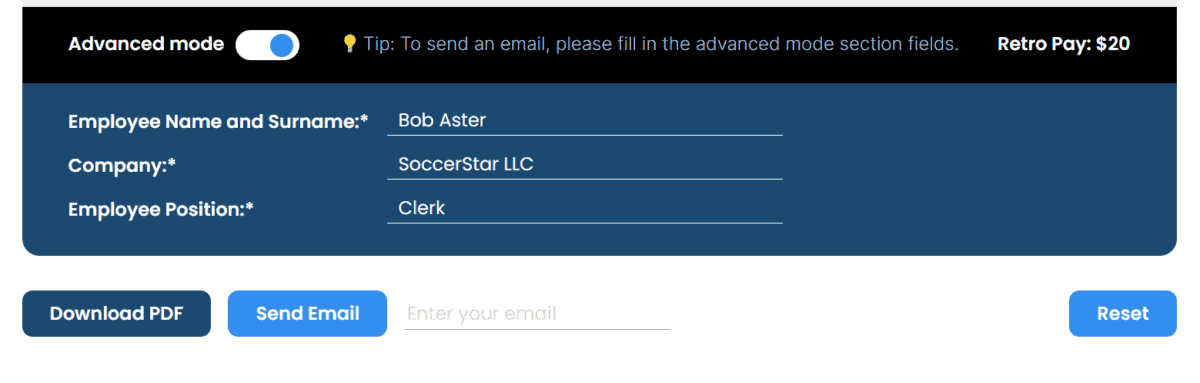Click the Advanced mode label text
1200x383 pixels.
coord(146,44)
